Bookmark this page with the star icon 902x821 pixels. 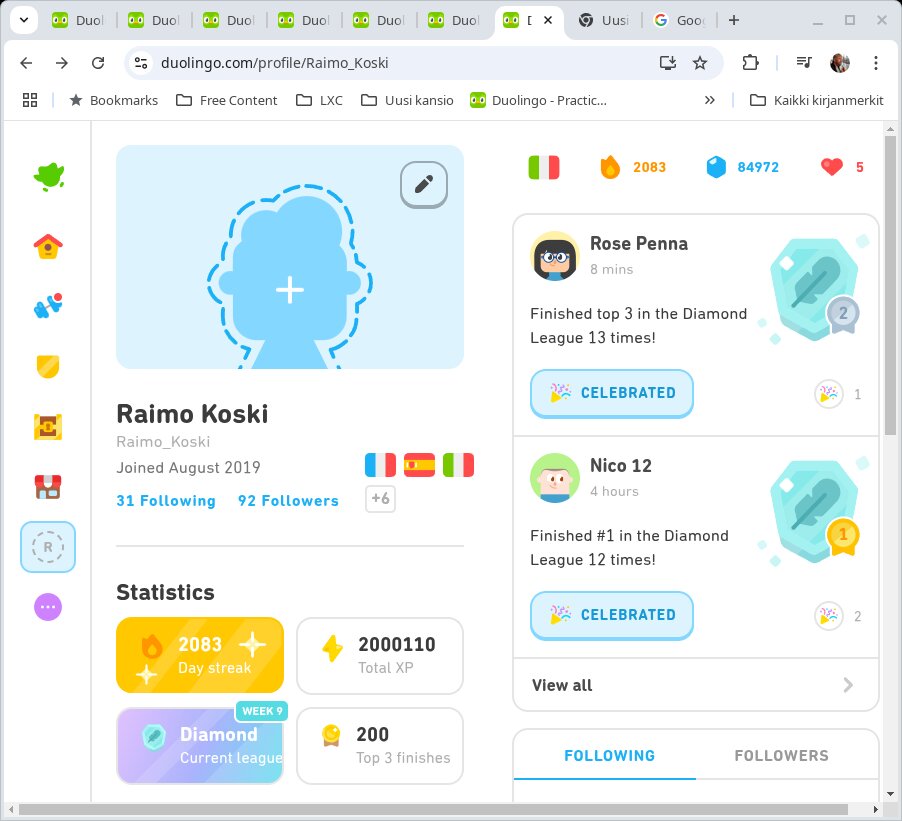click(x=700, y=63)
